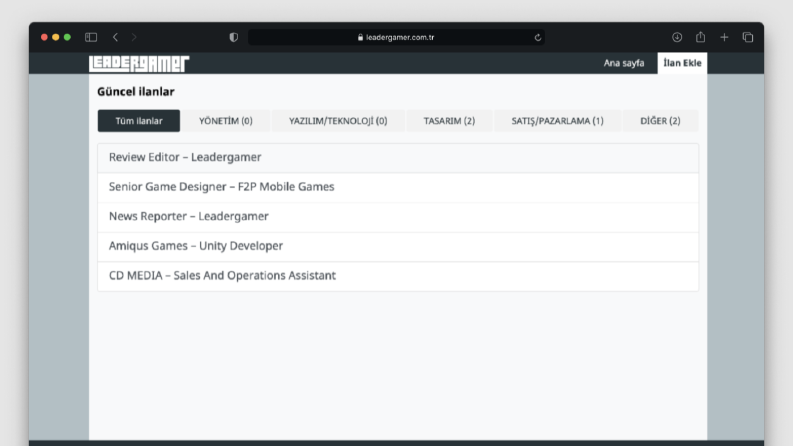
Task: Open a new tab with plus icon
Action: [x=724, y=37]
